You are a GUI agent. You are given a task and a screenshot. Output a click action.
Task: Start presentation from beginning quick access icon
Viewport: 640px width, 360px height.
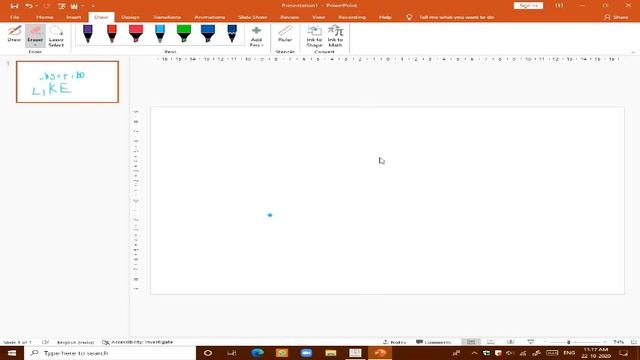tap(62, 6)
